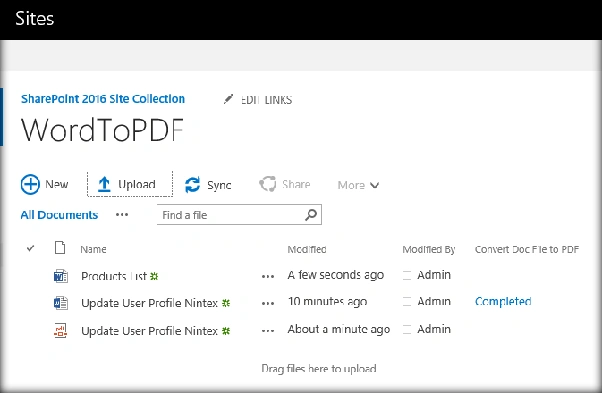The width and height of the screenshot is (602, 394).
Task: Click the Completed workflow status link
Action: (503, 301)
